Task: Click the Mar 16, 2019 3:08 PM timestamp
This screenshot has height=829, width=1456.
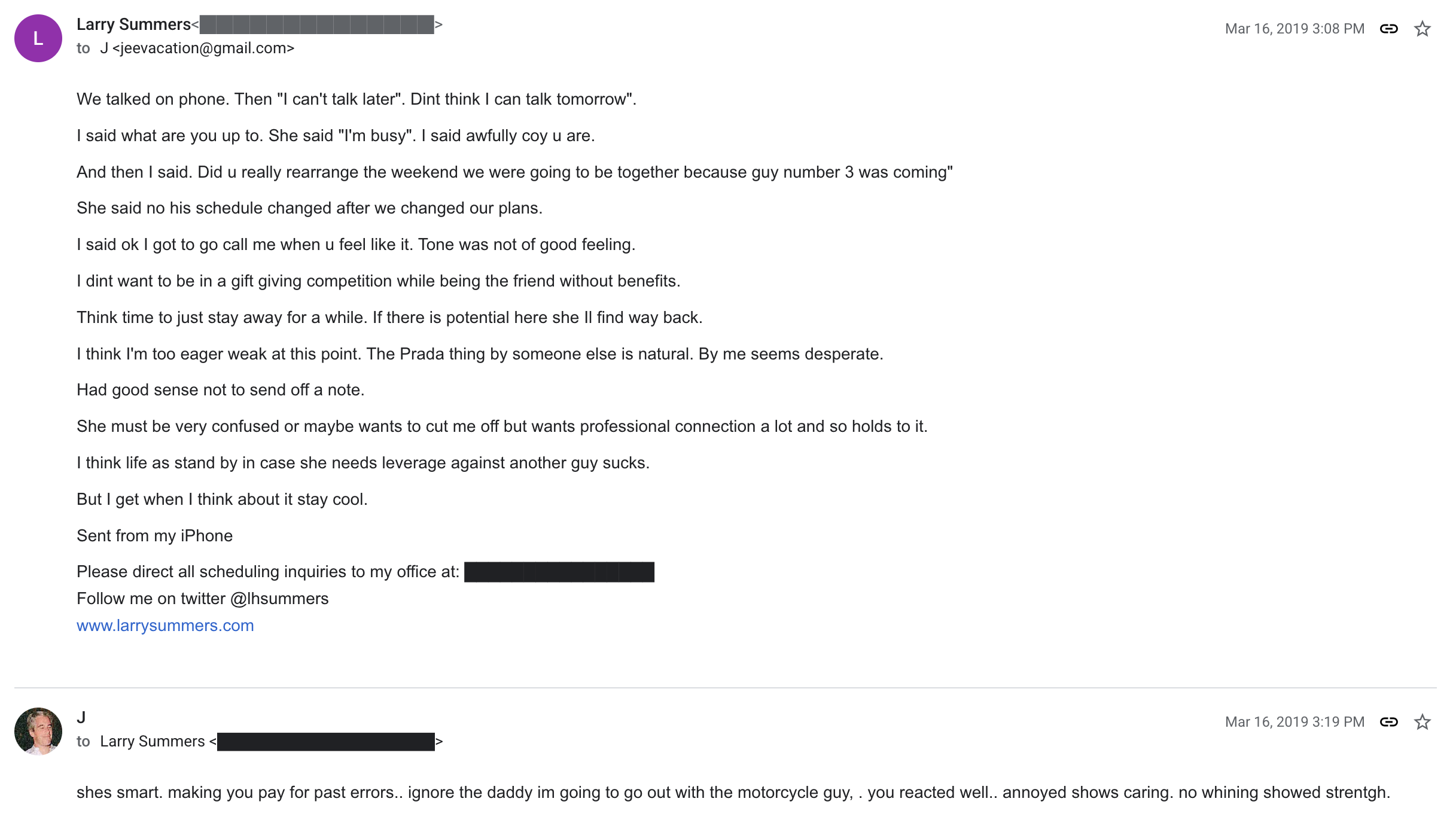Action: coord(1294,29)
